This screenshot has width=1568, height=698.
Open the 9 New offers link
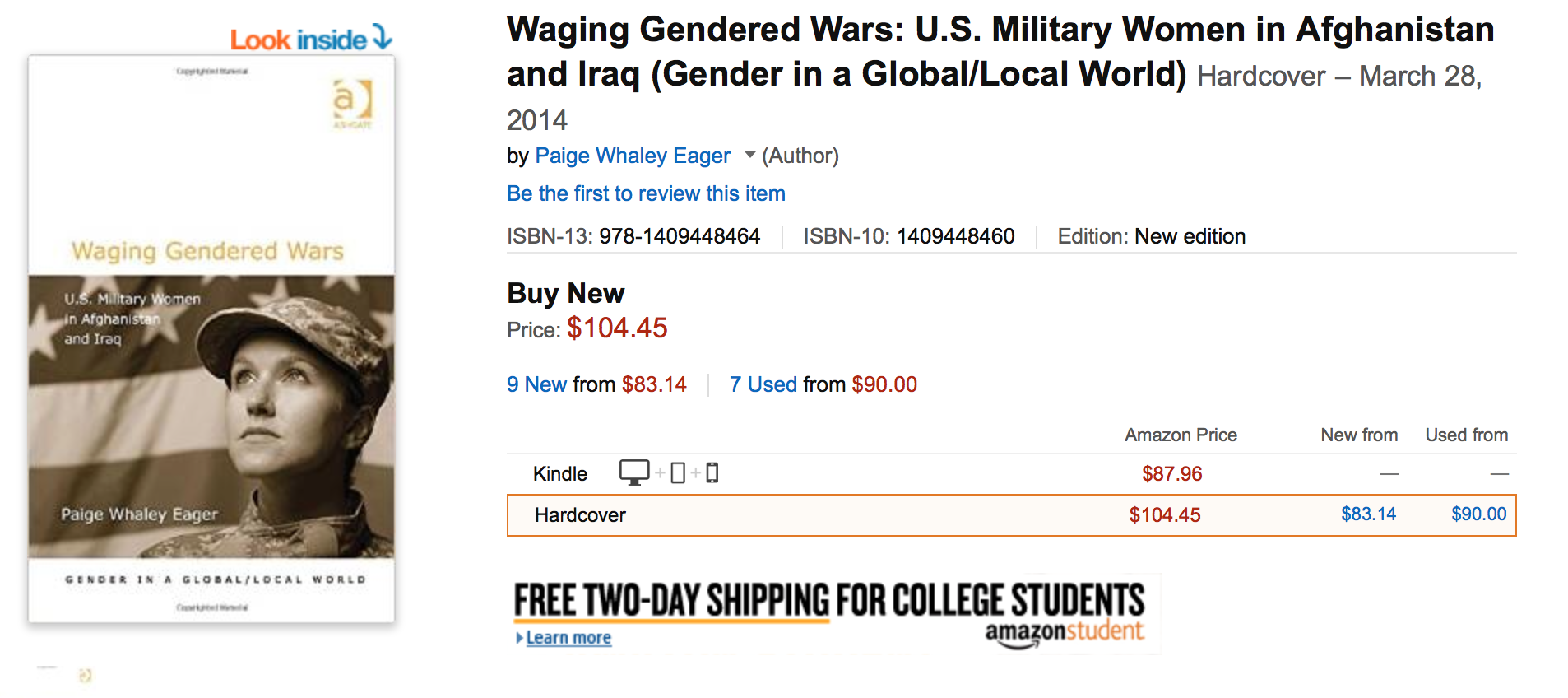[x=536, y=384]
